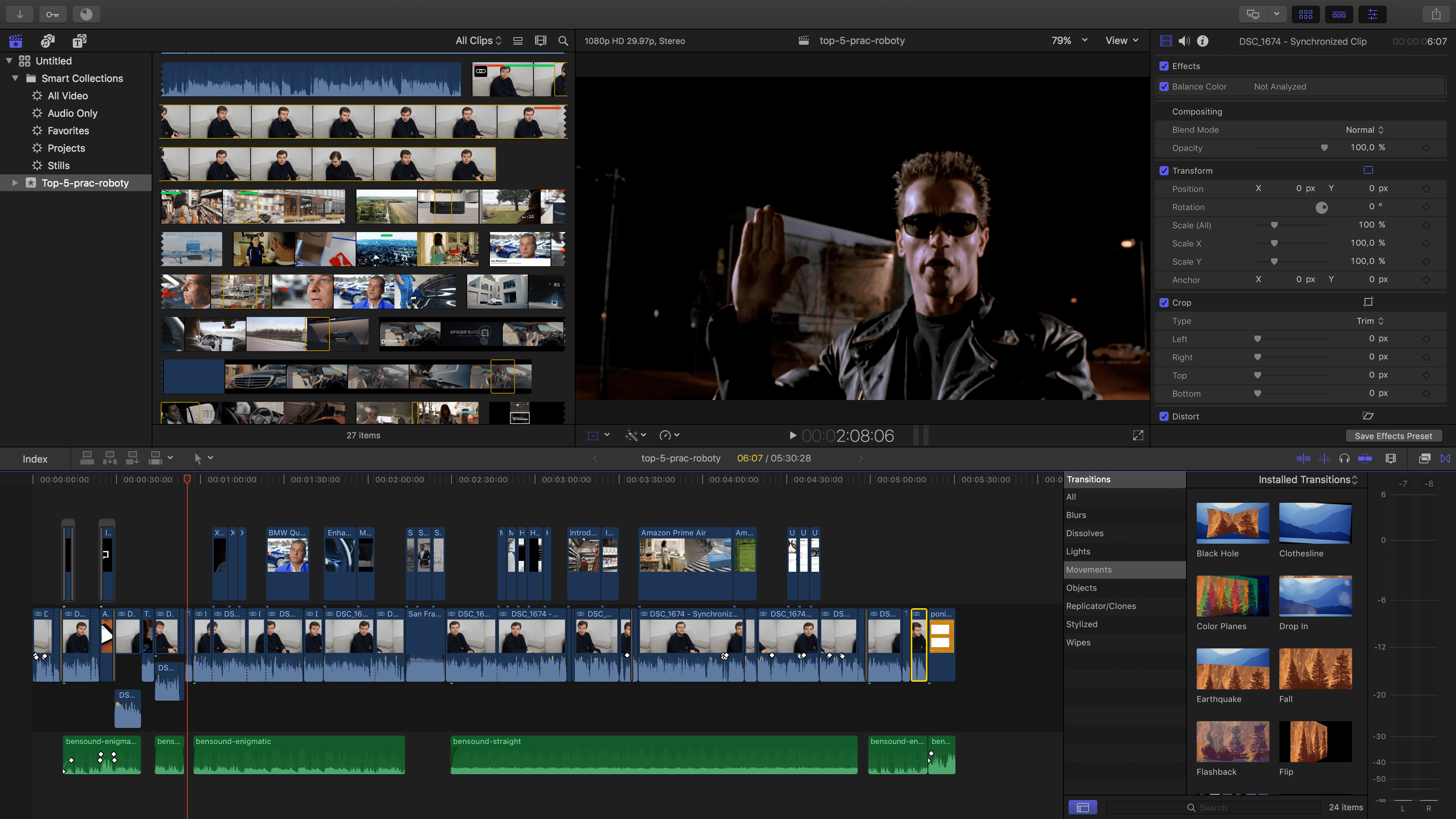Add Rotation keyframe diamond
The image size is (1456, 819).
click(x=1426, y=207)
